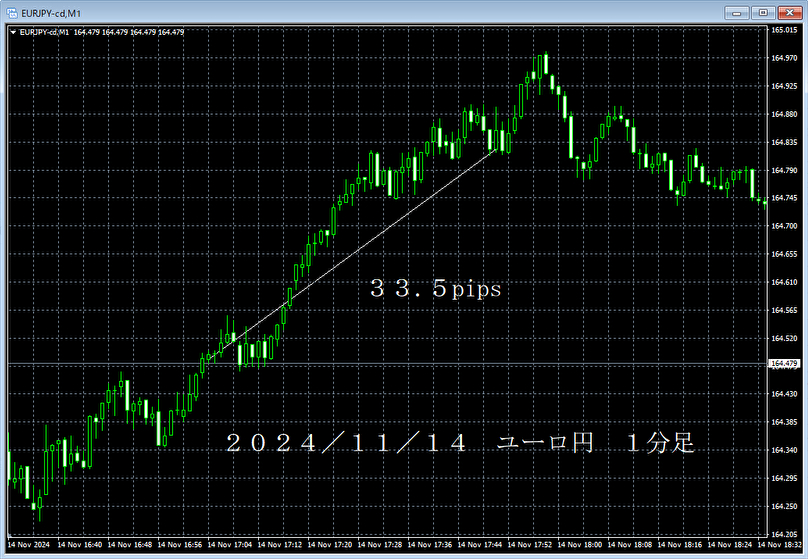Click the horizontal current price line
Image resolution: width=808 pixels, height=559 pixels.
pos(386,364)
